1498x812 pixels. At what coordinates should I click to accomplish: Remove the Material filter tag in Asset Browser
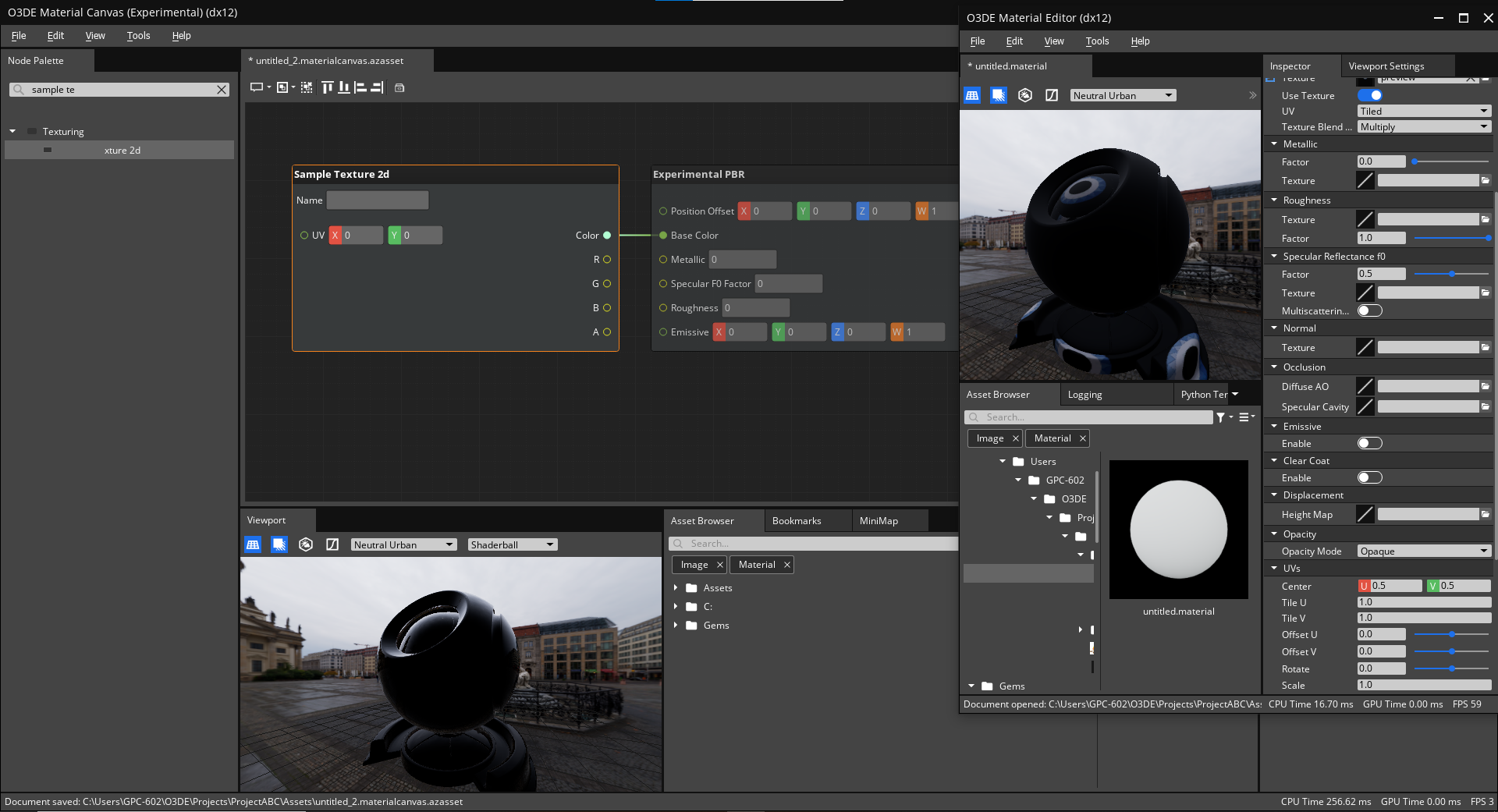[1082, 438]
